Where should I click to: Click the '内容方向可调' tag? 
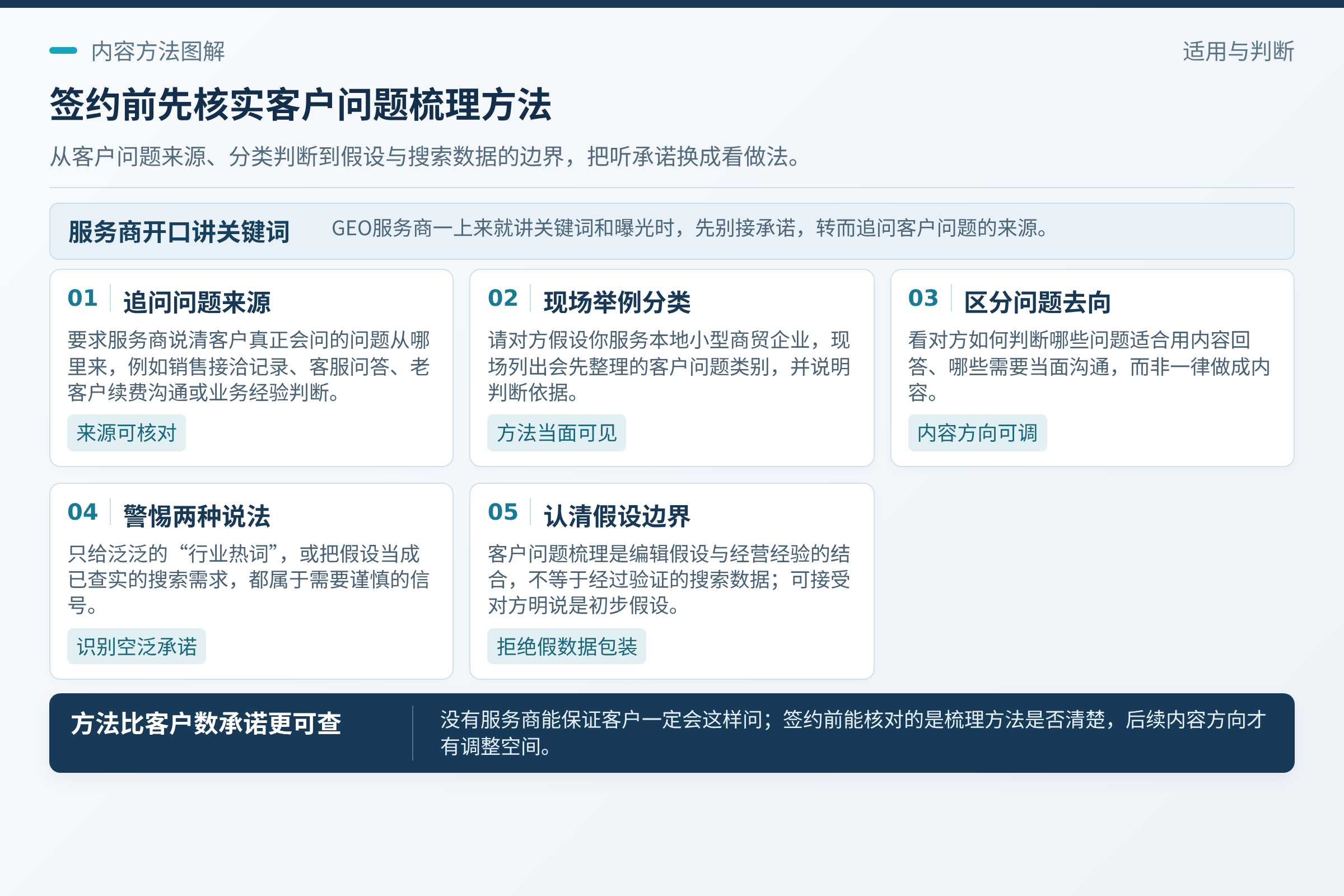pos(977,432)
